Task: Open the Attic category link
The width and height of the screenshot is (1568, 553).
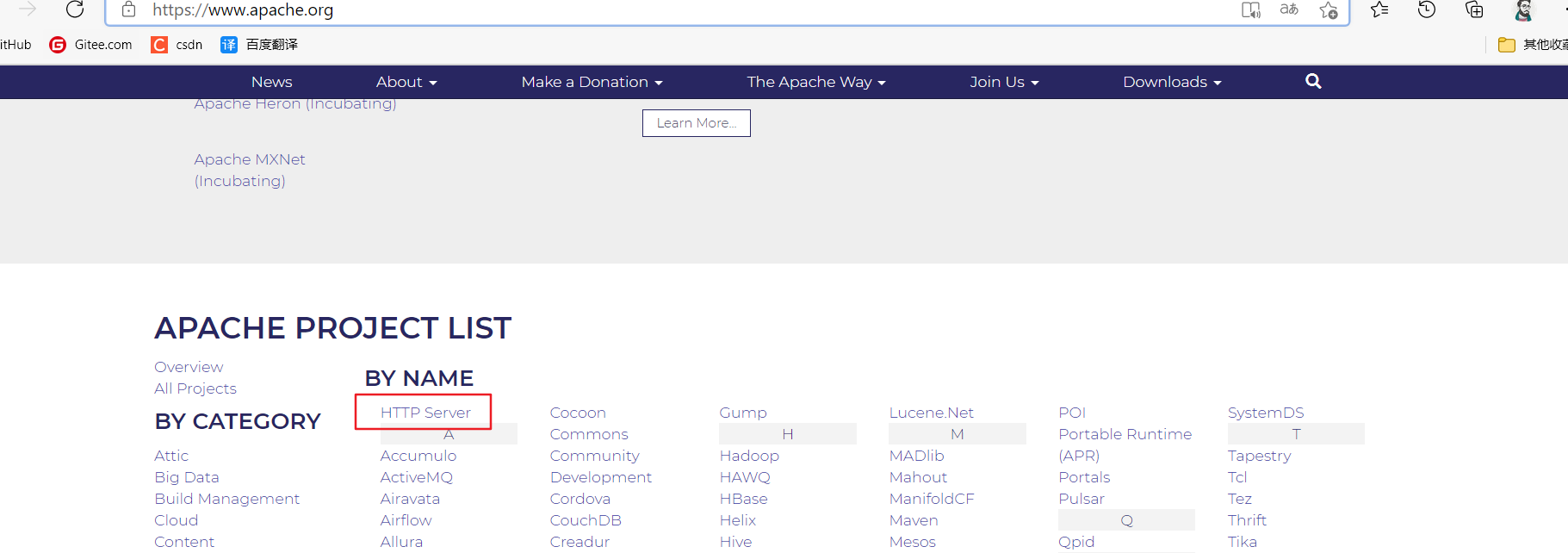Action: (171, 456)
